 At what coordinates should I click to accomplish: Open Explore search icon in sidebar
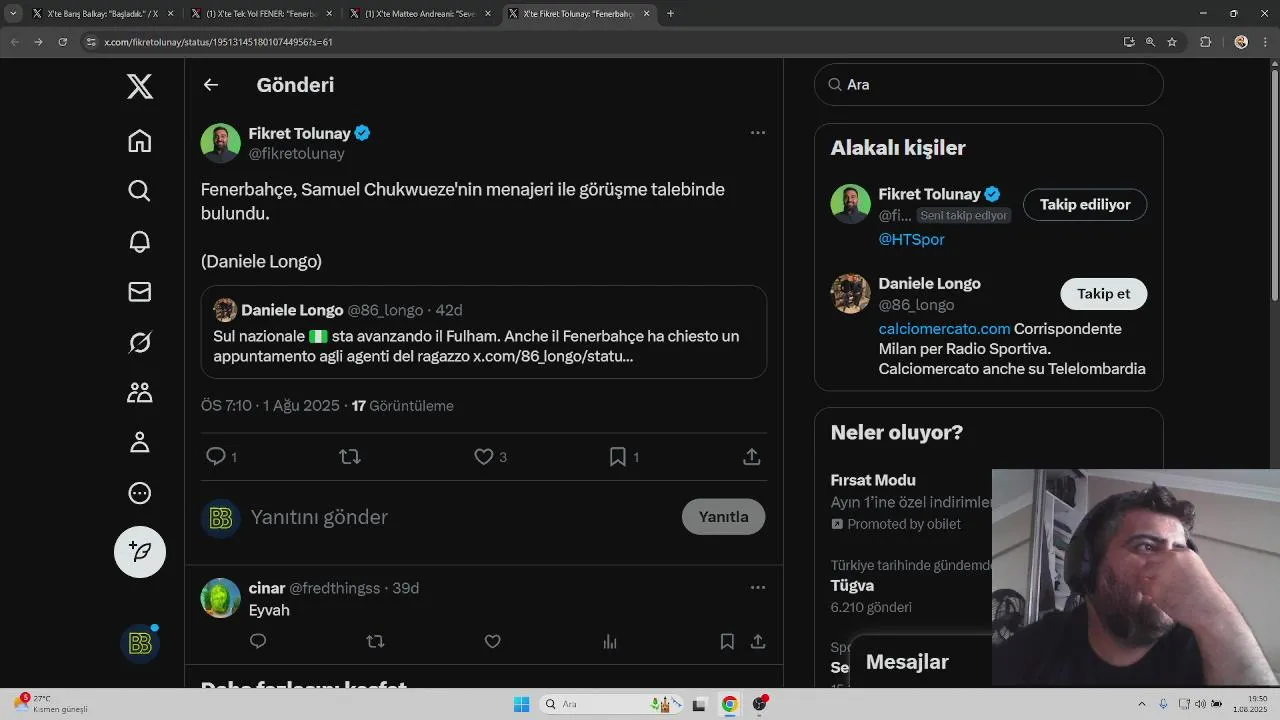click(x=140, y=191)
